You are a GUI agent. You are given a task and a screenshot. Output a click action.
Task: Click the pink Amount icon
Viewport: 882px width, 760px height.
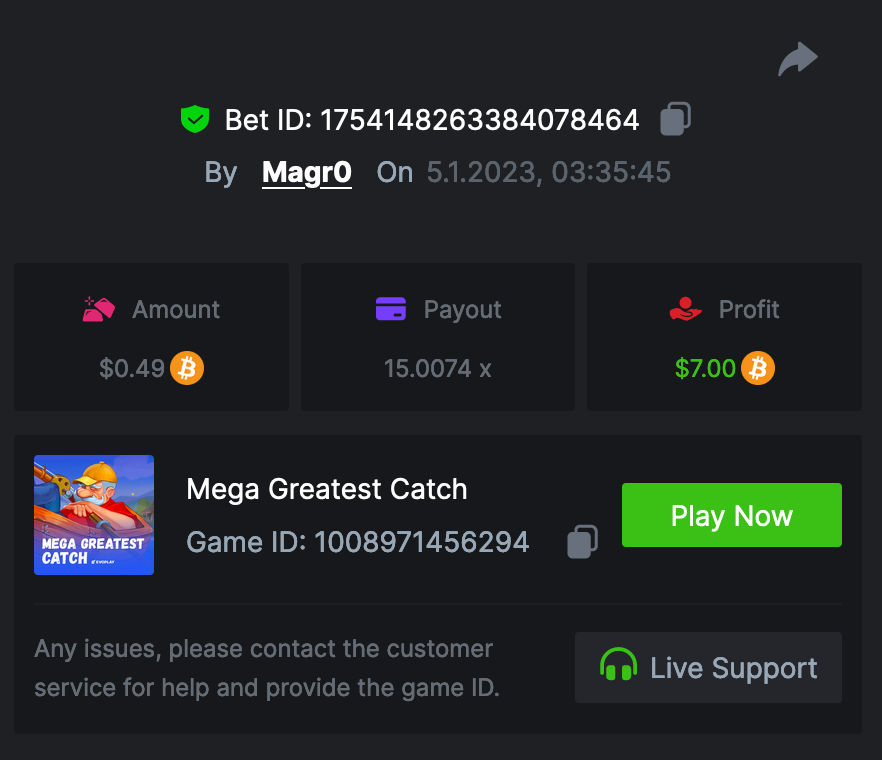pyautogui.click(x=99, y=309)
